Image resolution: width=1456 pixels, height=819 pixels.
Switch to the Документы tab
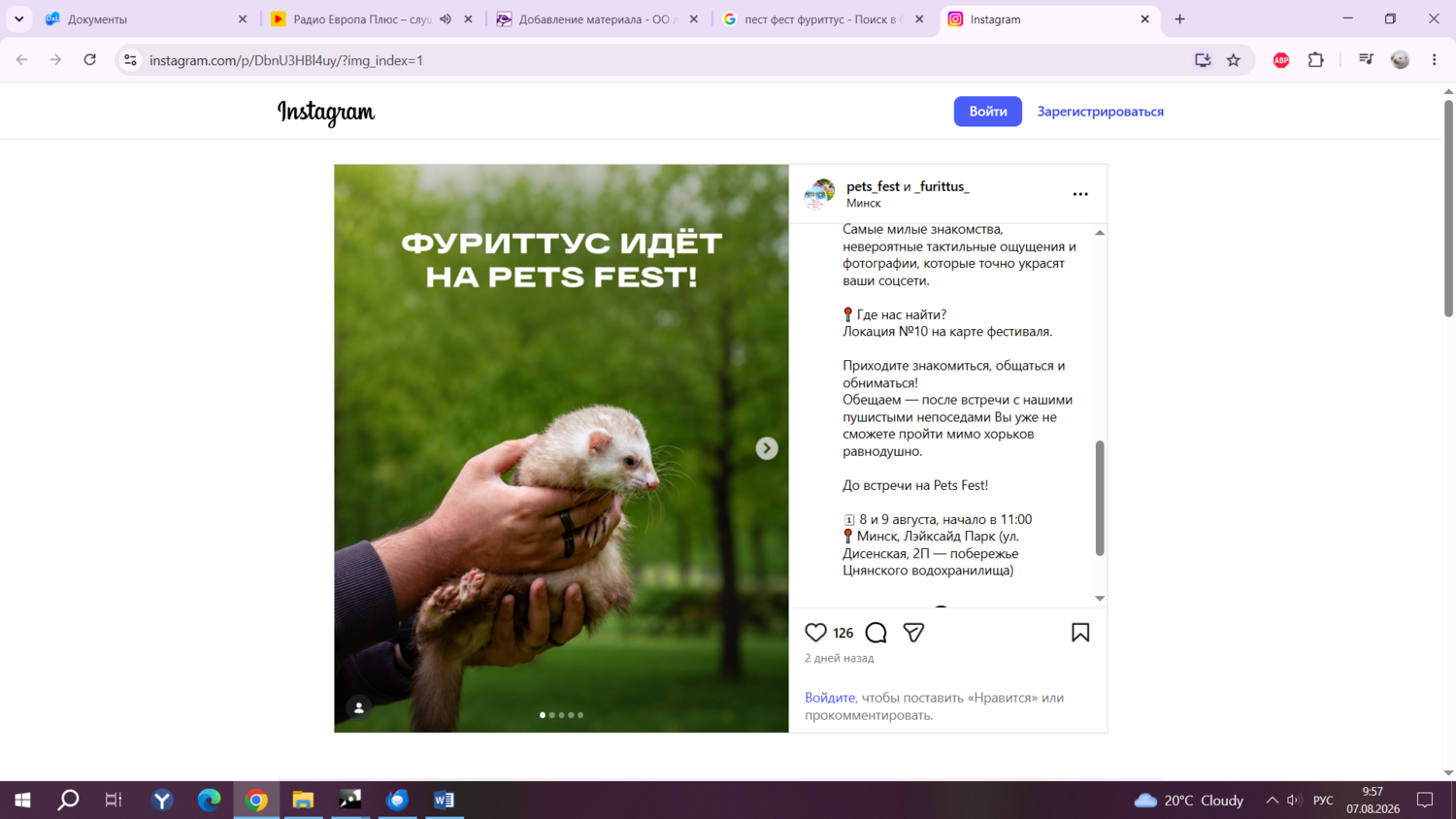[145, 19]
